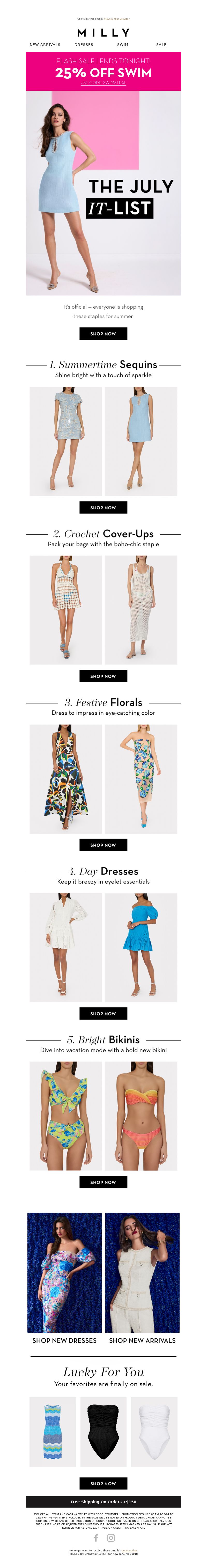Click the View in Your Browser link
The height and width of the screenshot is (1568, 207).
pos(116,19)
